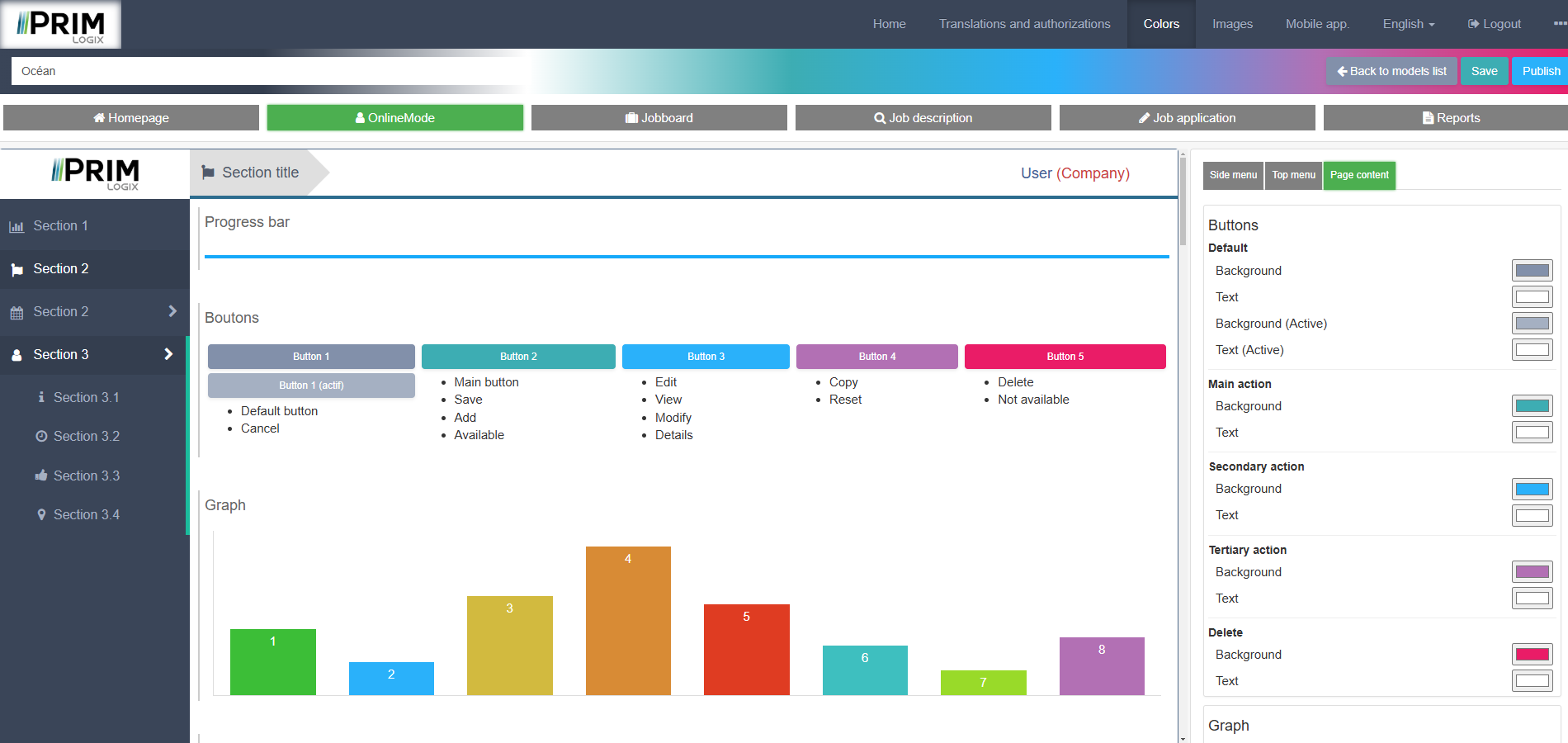Click the user icon beside Section 3
This screenshot has width=1568, height=743.
click(x=17, y=355)
